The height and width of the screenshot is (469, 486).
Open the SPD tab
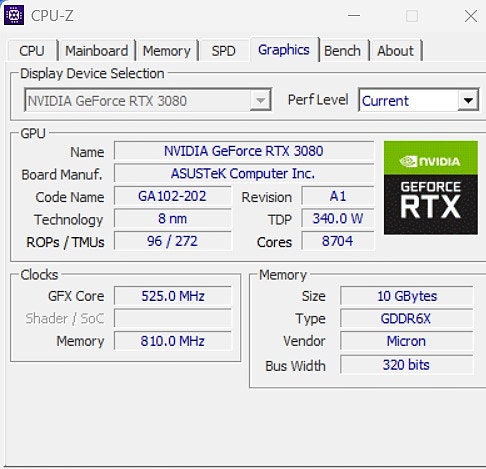tap(224, 51)
